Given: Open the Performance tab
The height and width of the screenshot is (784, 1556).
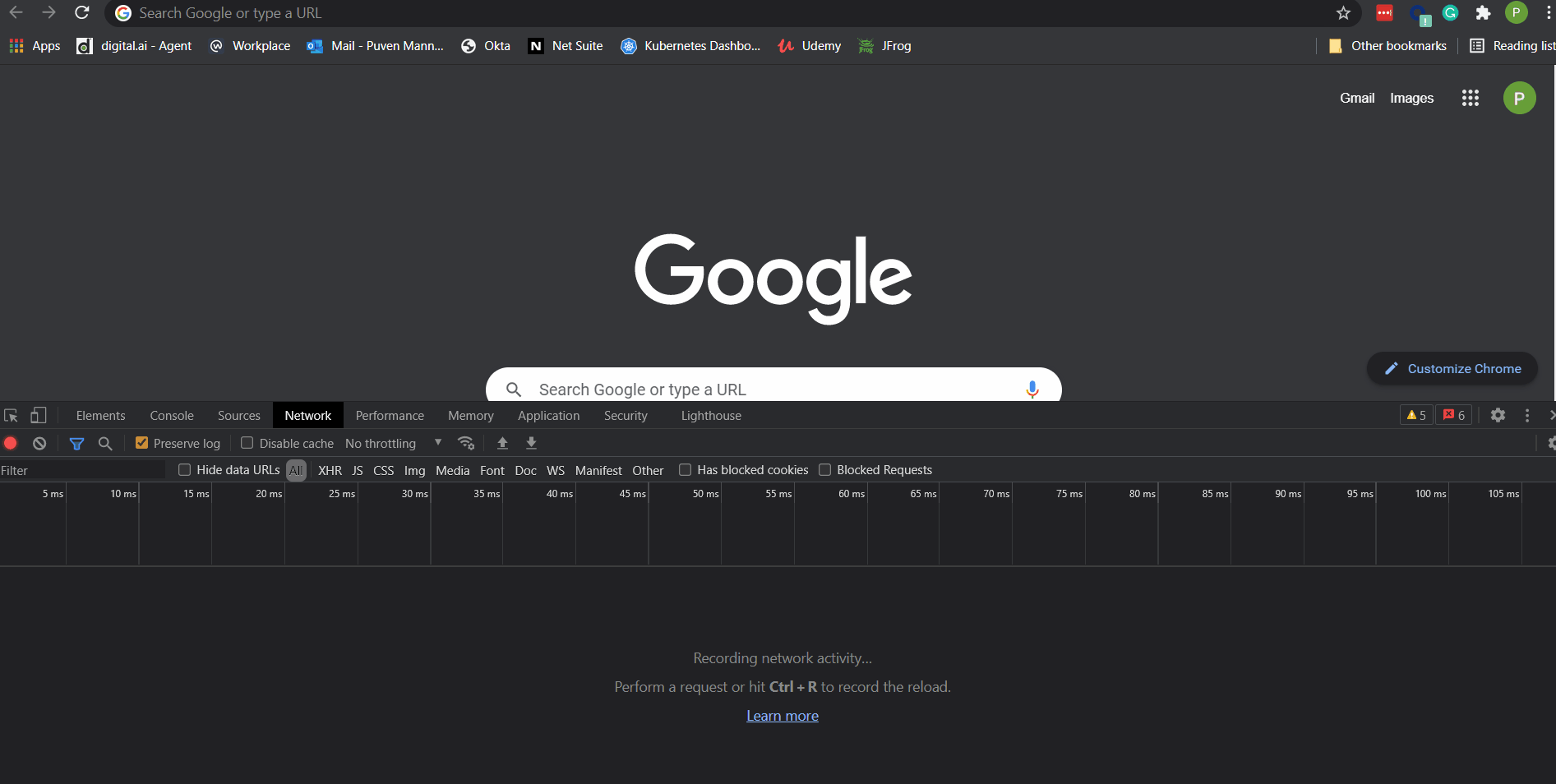Looking at the screenshot, I should pos(390,416).
